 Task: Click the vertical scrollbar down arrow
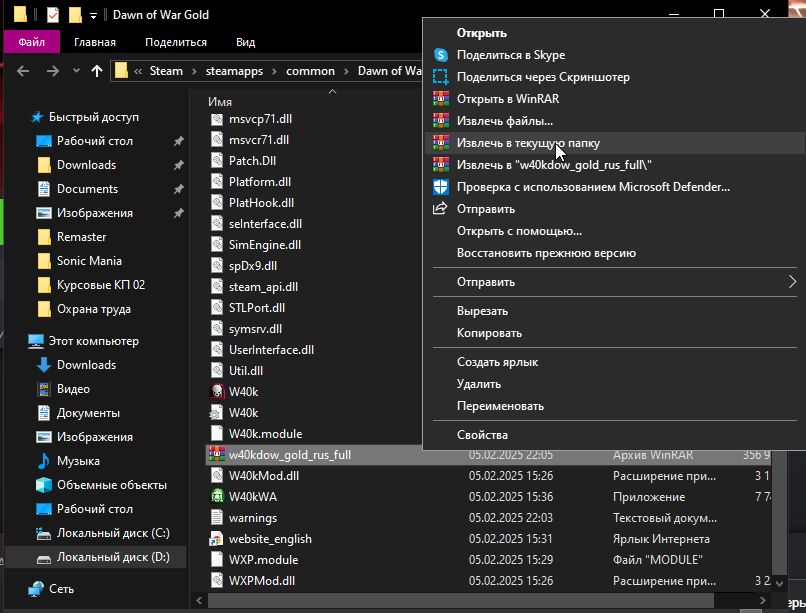point(779,583)
